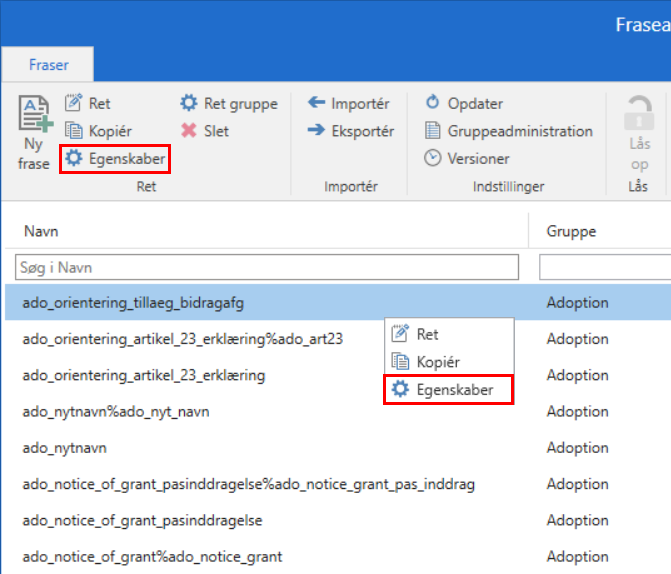Viewport: 671px width, 574px height.
Task: Click the Ret edit icon in ribbon
Action: pyautogui.click(x=73, y=103)
